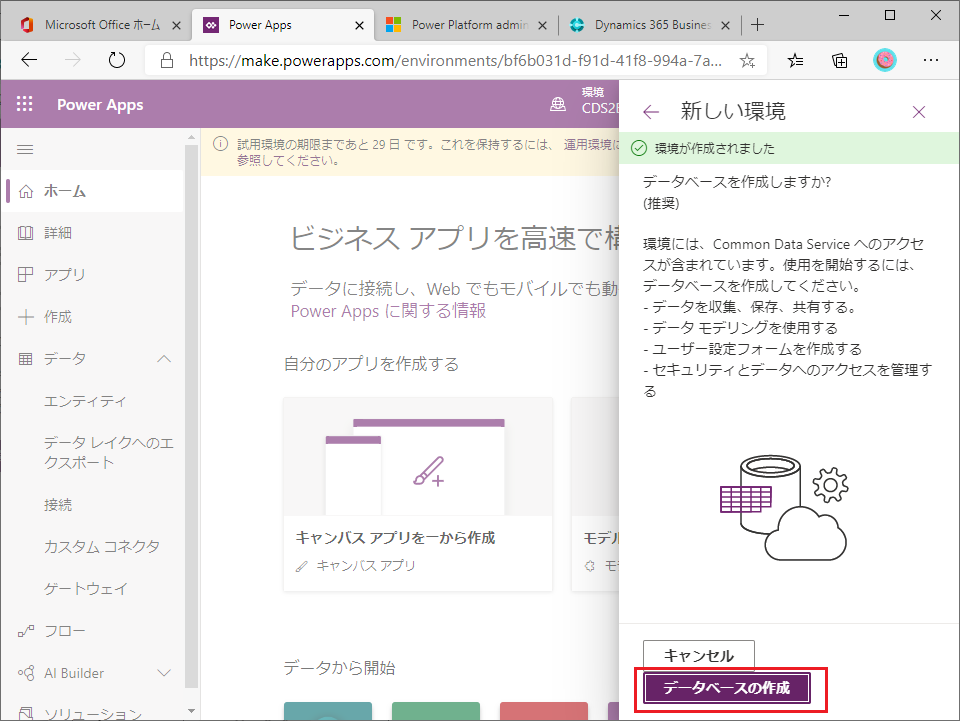Viewport: 960px width, 721px height.
Task: Open キャンバス アプリを一から作成 card
Action: 418,494
